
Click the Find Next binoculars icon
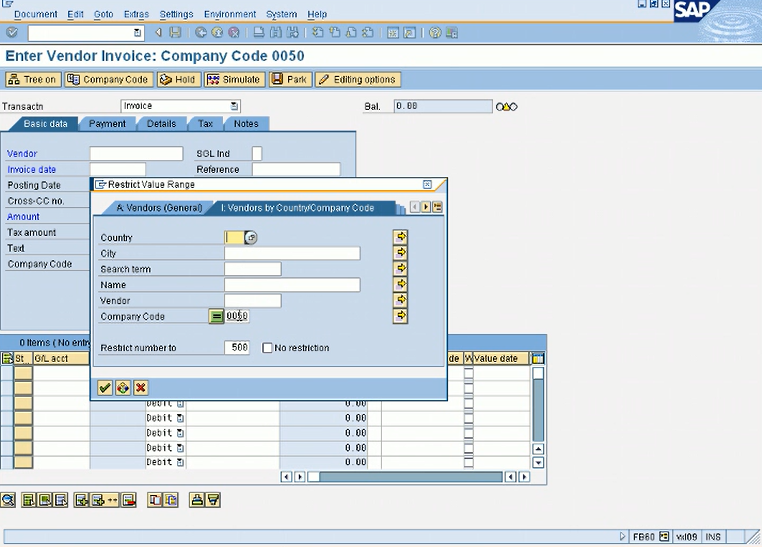[293, 33]
